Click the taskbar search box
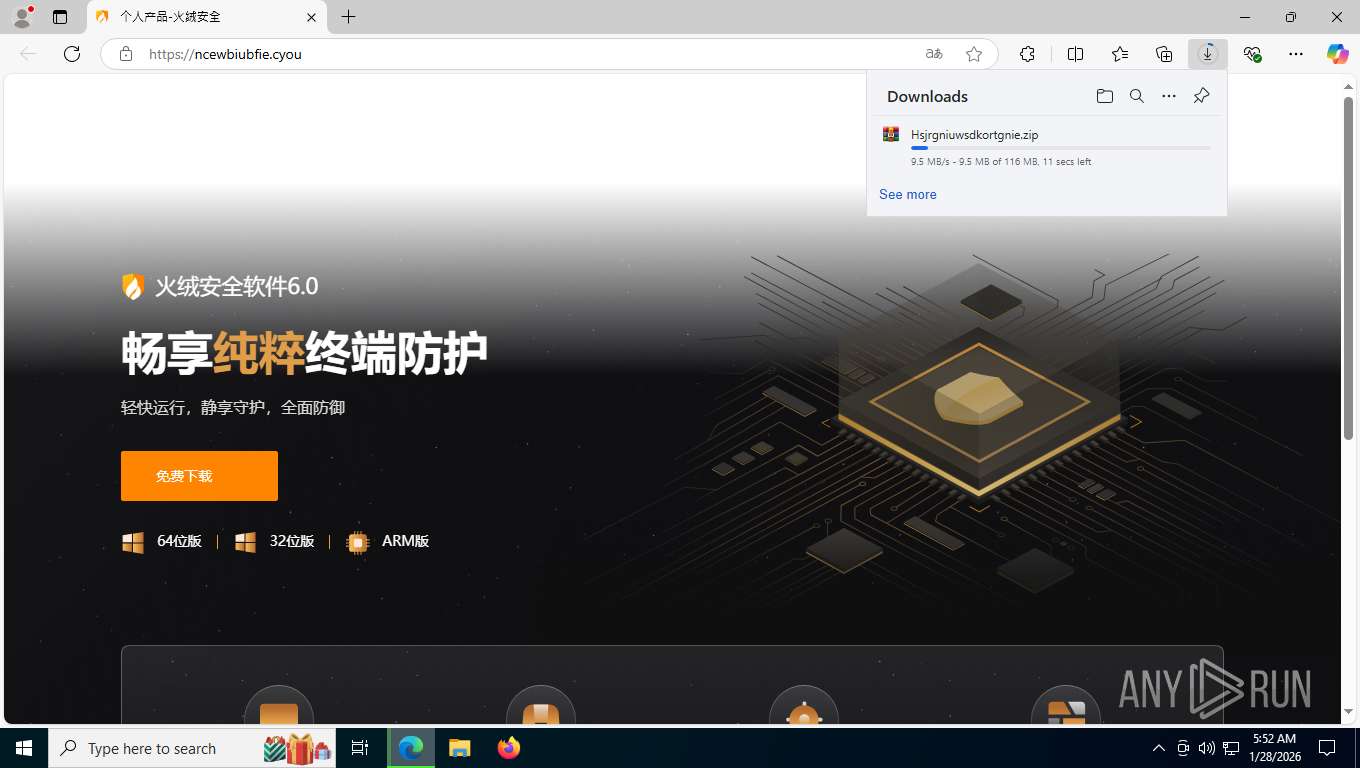This screenshot has height=768, width=1360. click(x=193, y=748)
